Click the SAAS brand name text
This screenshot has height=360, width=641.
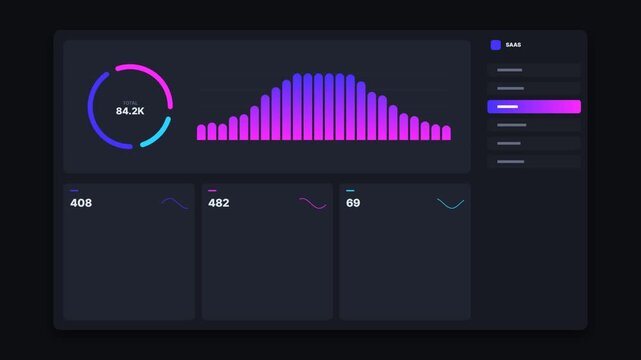[513, 45]
